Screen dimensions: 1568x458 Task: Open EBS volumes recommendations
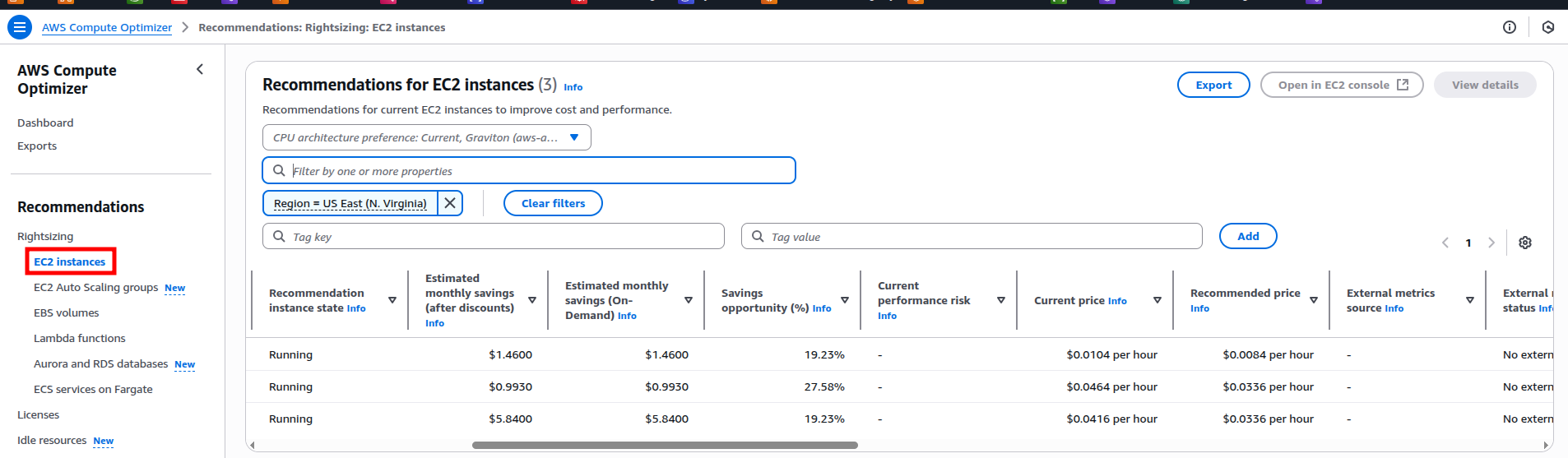(66, 312)
